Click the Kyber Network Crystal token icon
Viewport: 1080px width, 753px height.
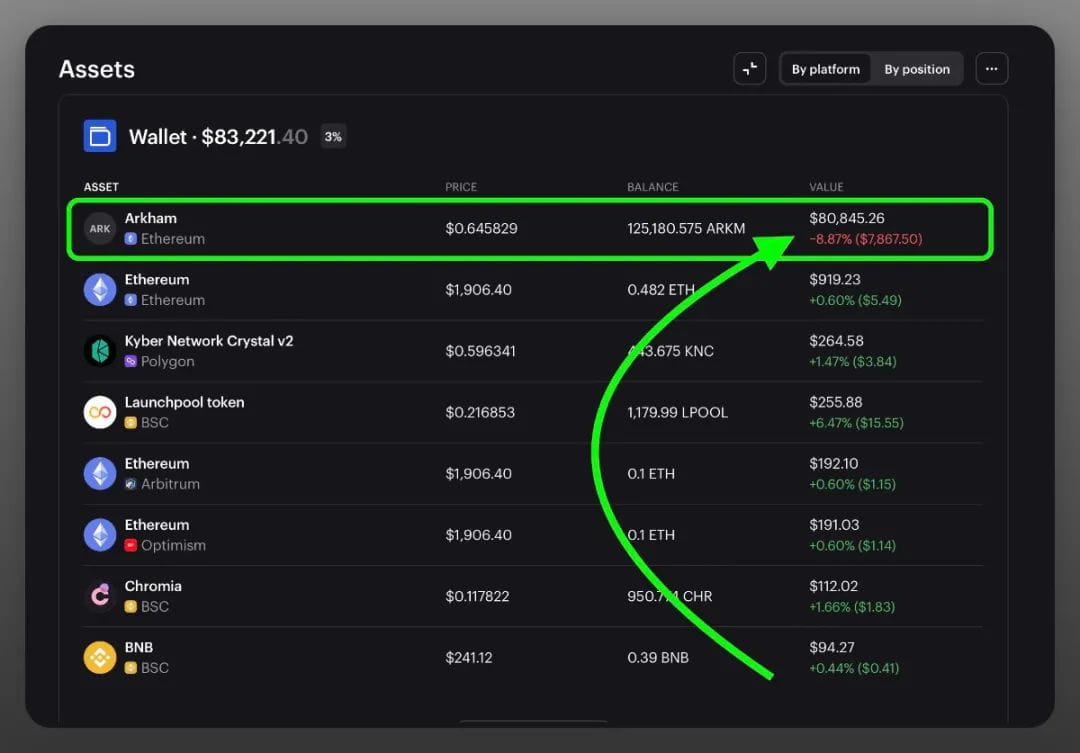(100, 351)
